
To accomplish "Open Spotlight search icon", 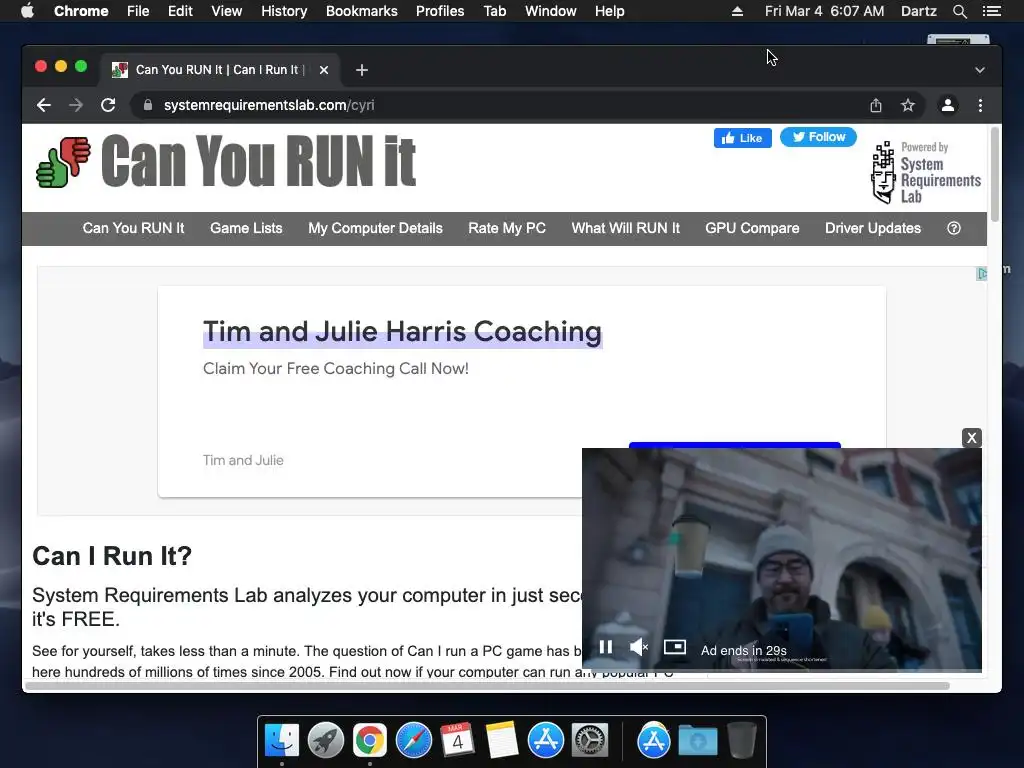I will point(959,11).
